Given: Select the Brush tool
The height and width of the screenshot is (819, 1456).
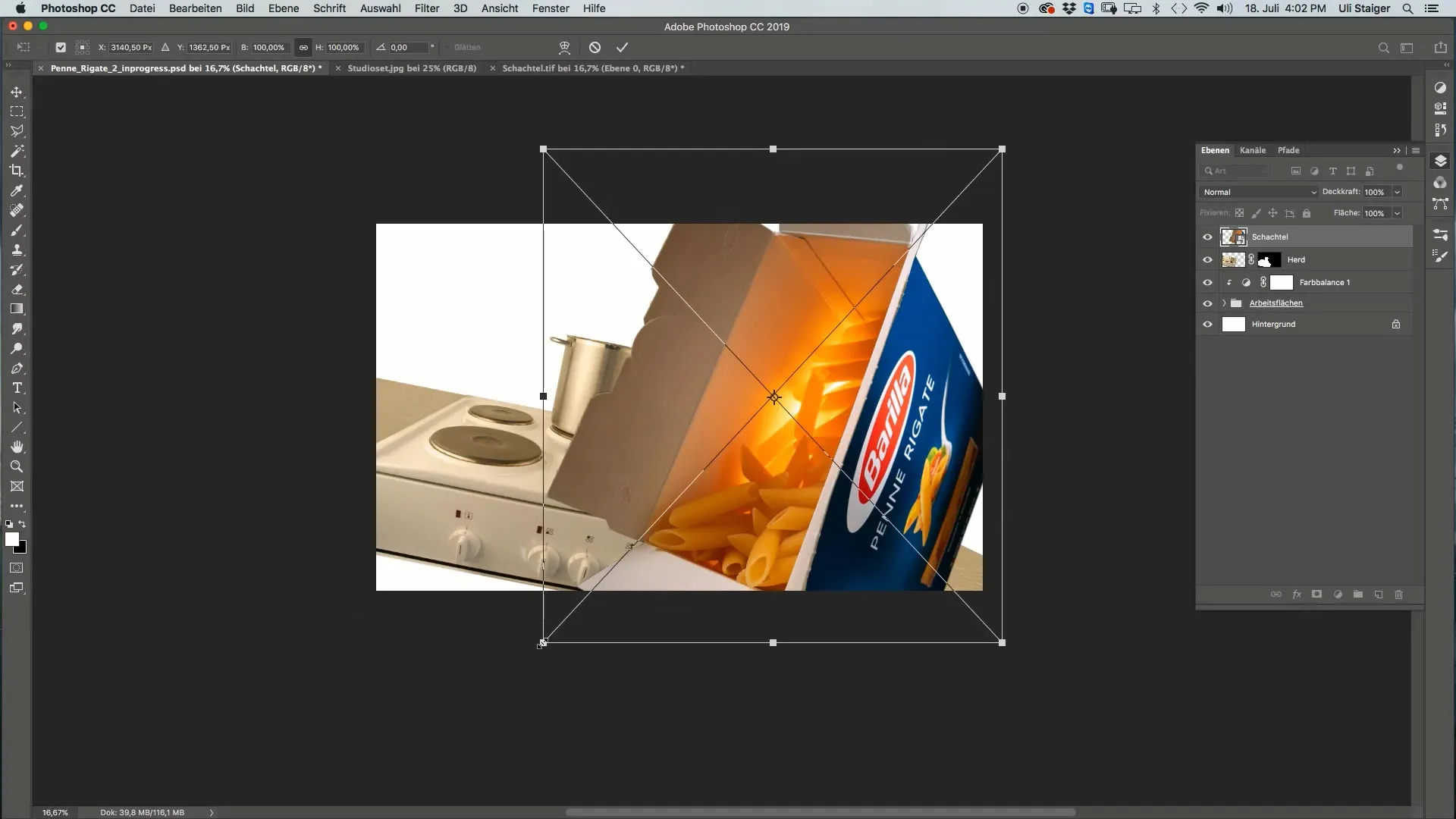Looking at the screenshot, I should coord(17,230).
